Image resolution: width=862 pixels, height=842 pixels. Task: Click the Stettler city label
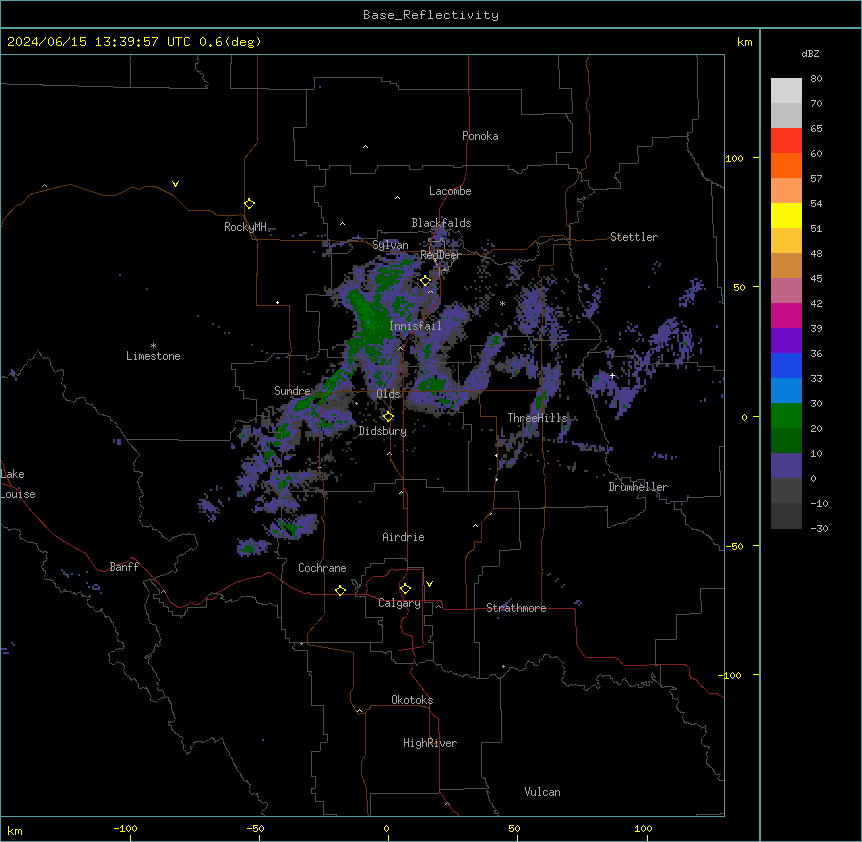(x=634, y=237)
